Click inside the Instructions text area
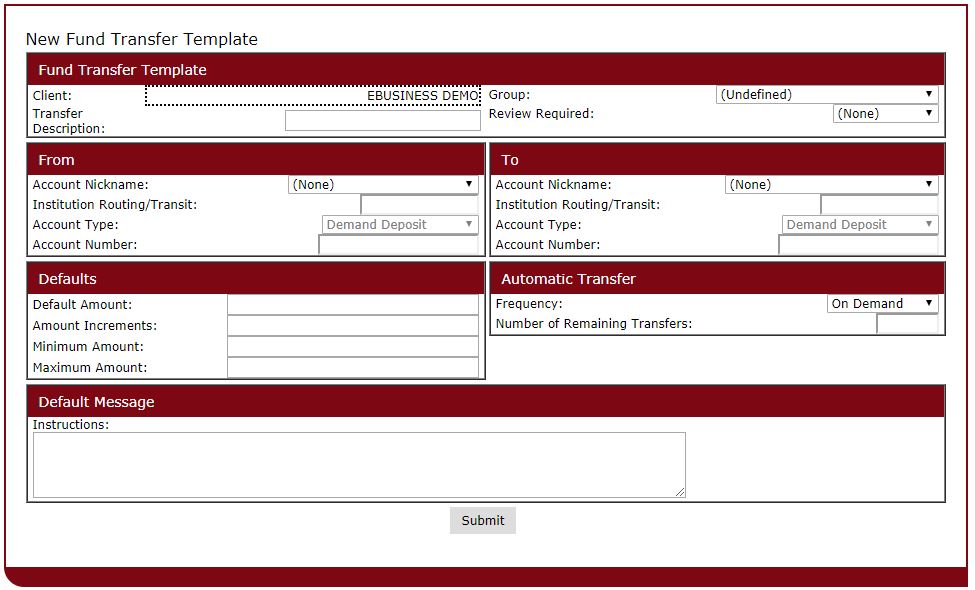975x590 pixels. click(360, 463)
